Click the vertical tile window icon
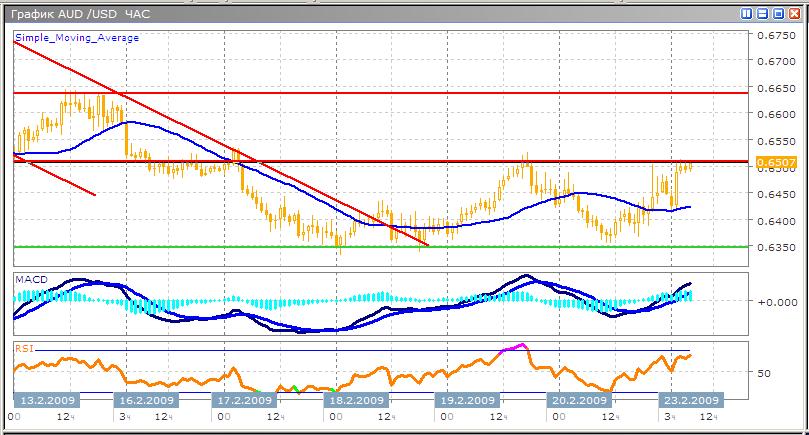Image resolution: width=809 pixels, height=435 pixels. click(x=747, y=14)
